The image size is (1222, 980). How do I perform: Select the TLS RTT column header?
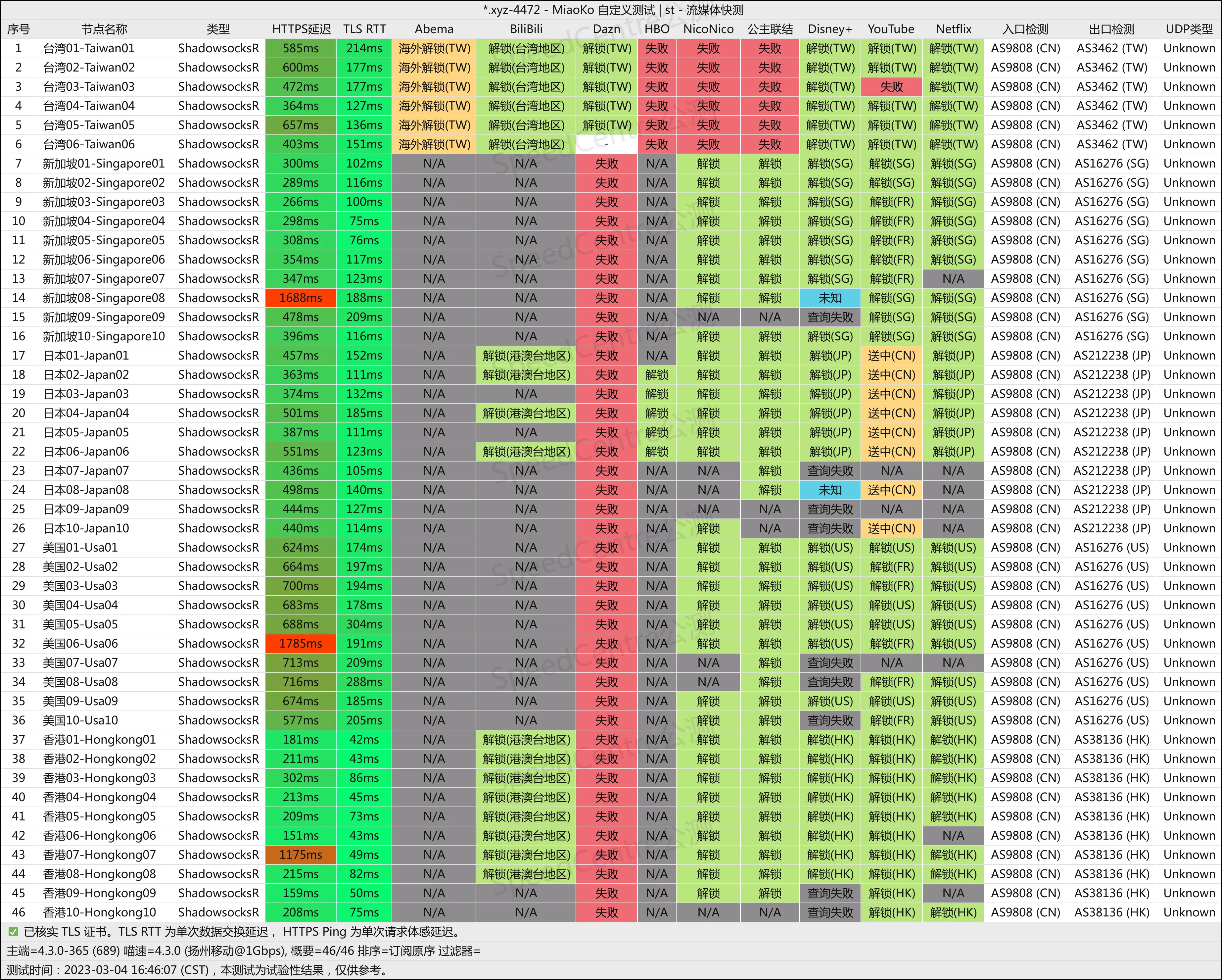point(364,29)
